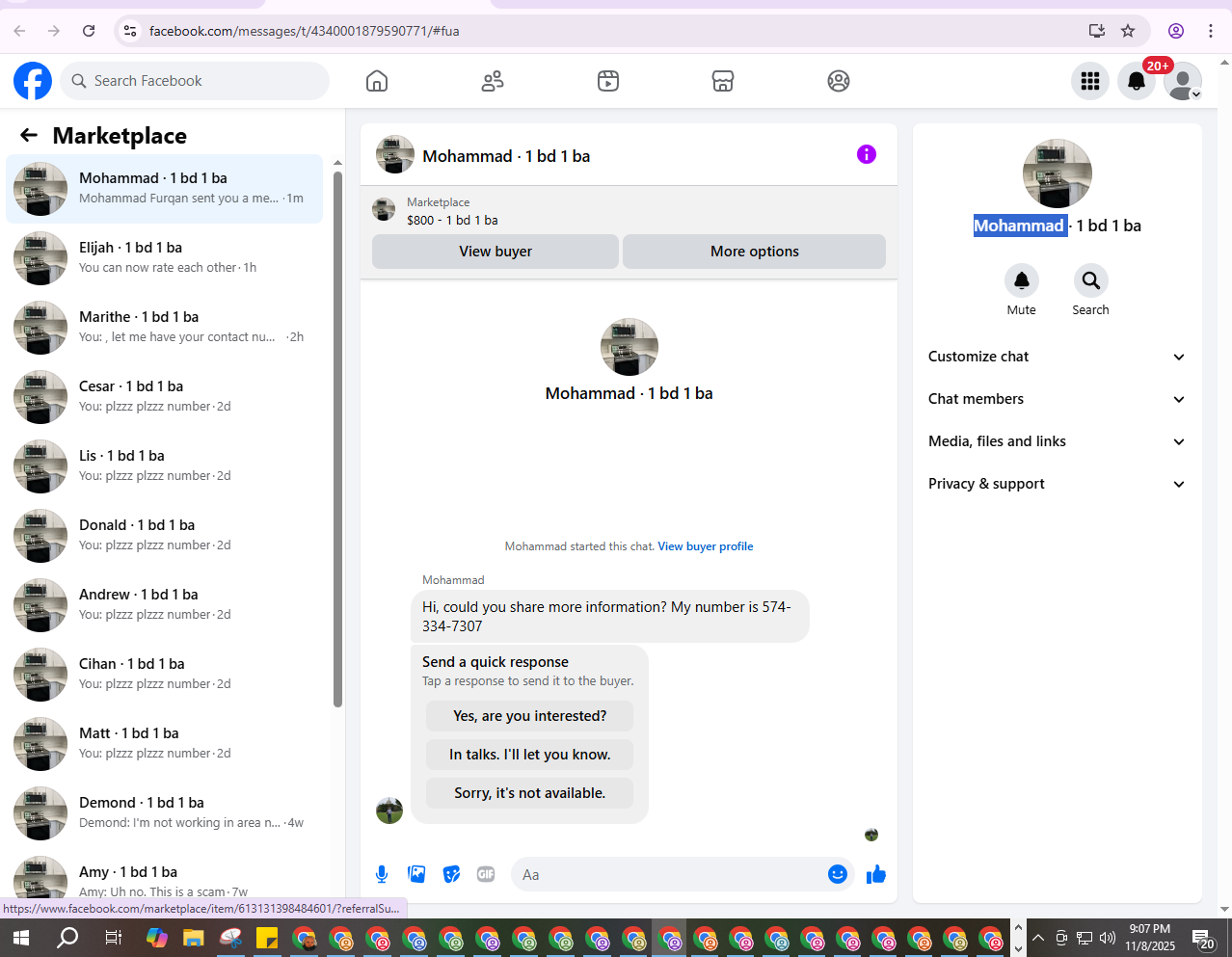Open the Marithe · 1 bd 1 ba conversation

pos(165,328)
